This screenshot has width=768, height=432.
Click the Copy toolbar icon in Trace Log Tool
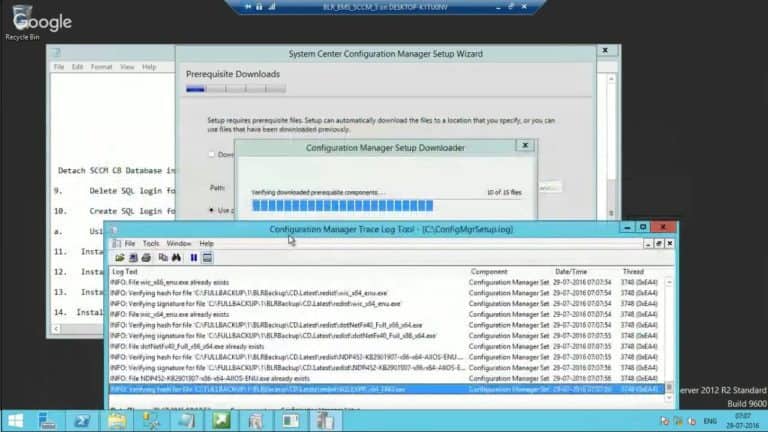pyautogui.click(x=163, y=258)
